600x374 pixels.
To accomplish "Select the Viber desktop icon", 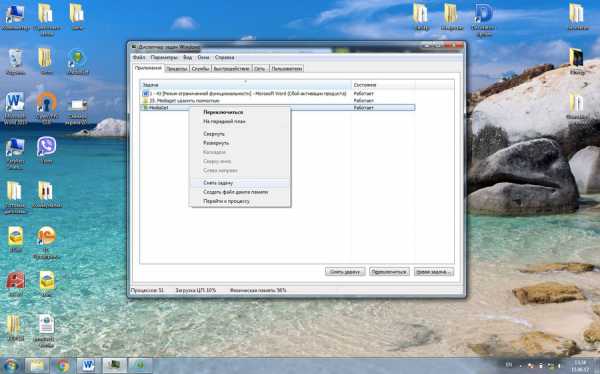I will [46, 150].
